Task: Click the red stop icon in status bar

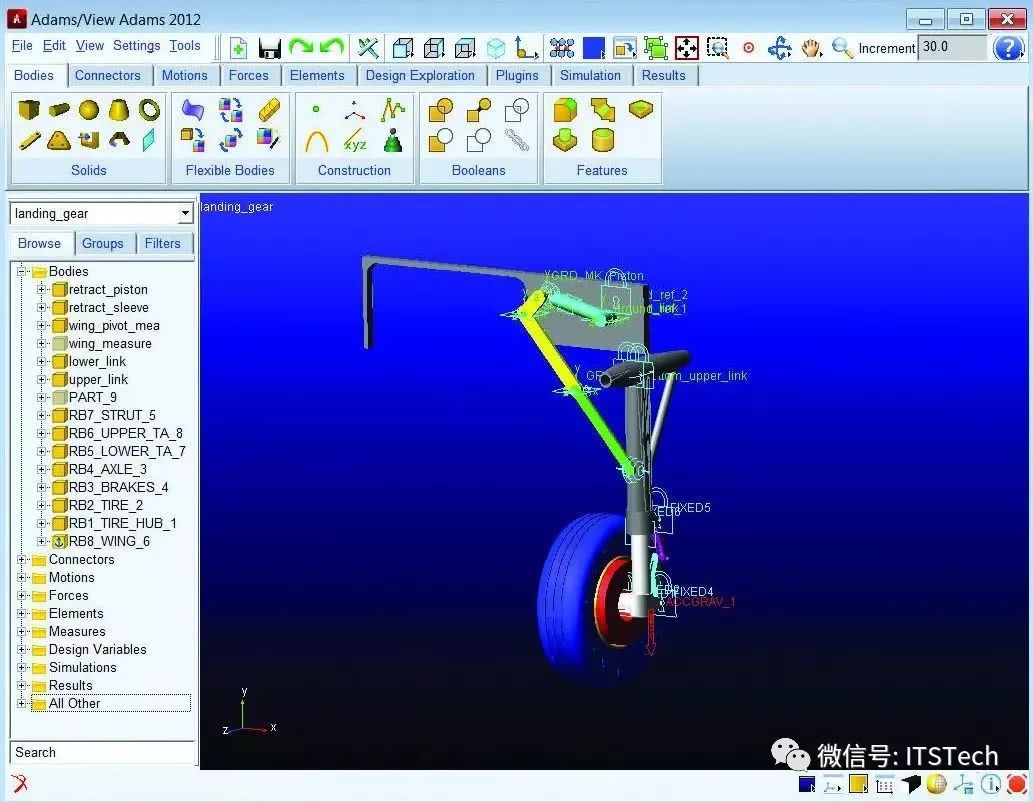Action: [1017, 784]
